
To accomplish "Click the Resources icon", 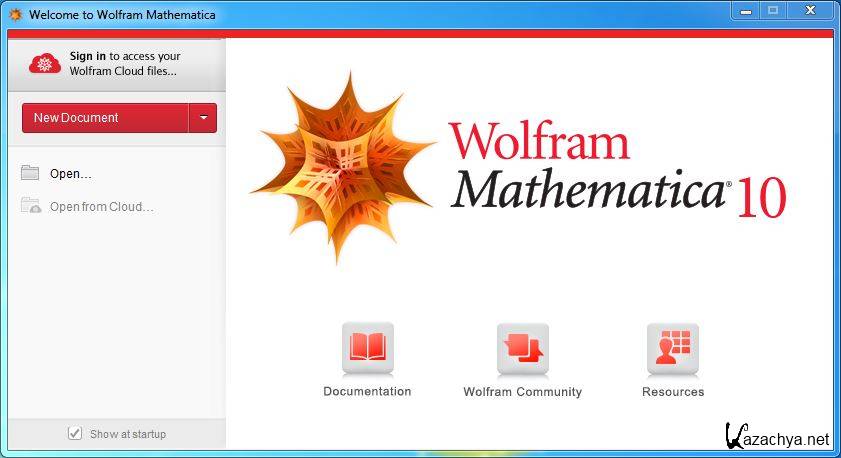I will click(x=672, y=348).
